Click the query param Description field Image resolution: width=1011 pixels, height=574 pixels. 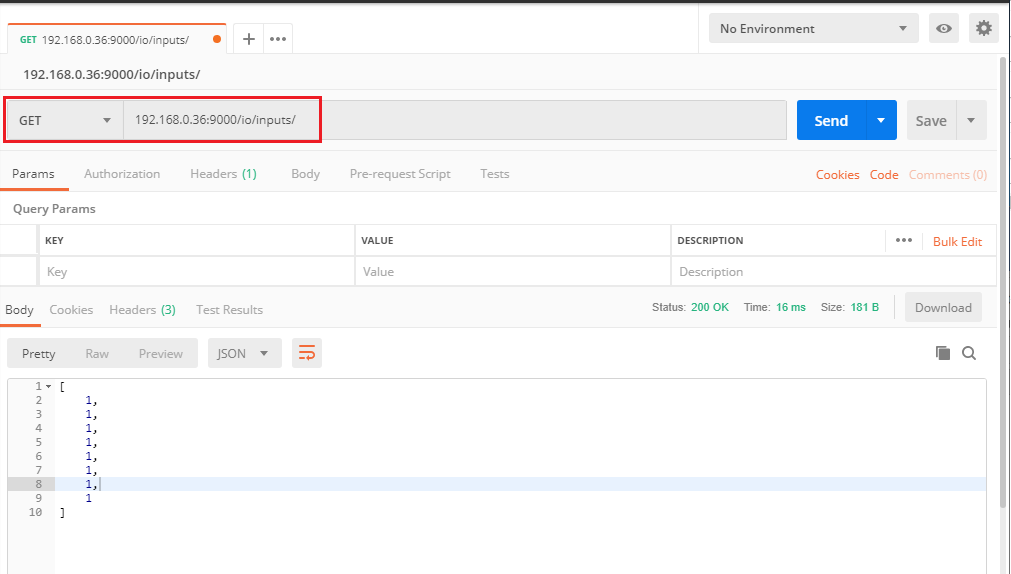point(834,272)
